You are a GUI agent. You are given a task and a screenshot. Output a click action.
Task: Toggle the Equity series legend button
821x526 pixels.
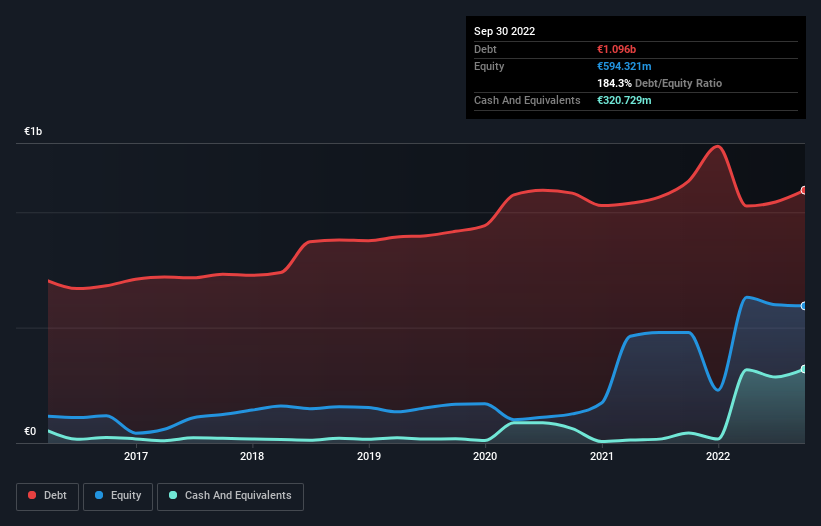118,496
